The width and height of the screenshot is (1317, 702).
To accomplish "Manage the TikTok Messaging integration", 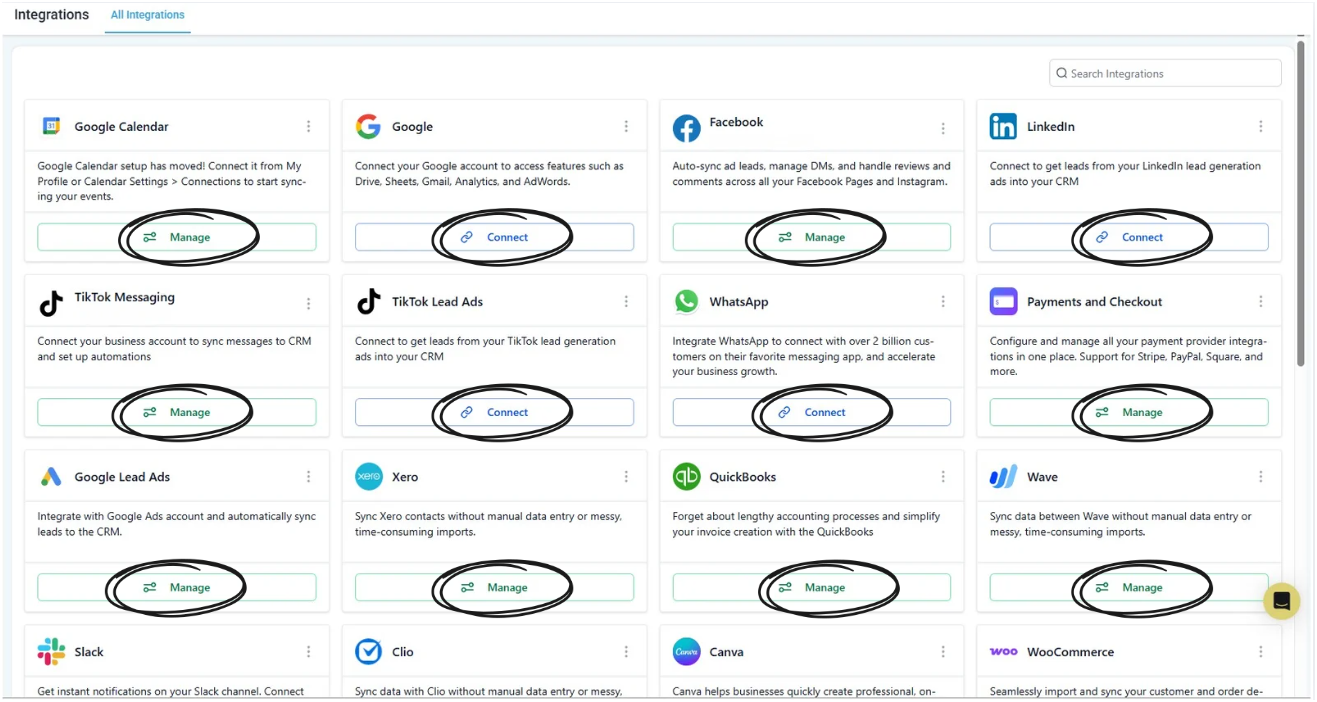I will pos(177,412).
